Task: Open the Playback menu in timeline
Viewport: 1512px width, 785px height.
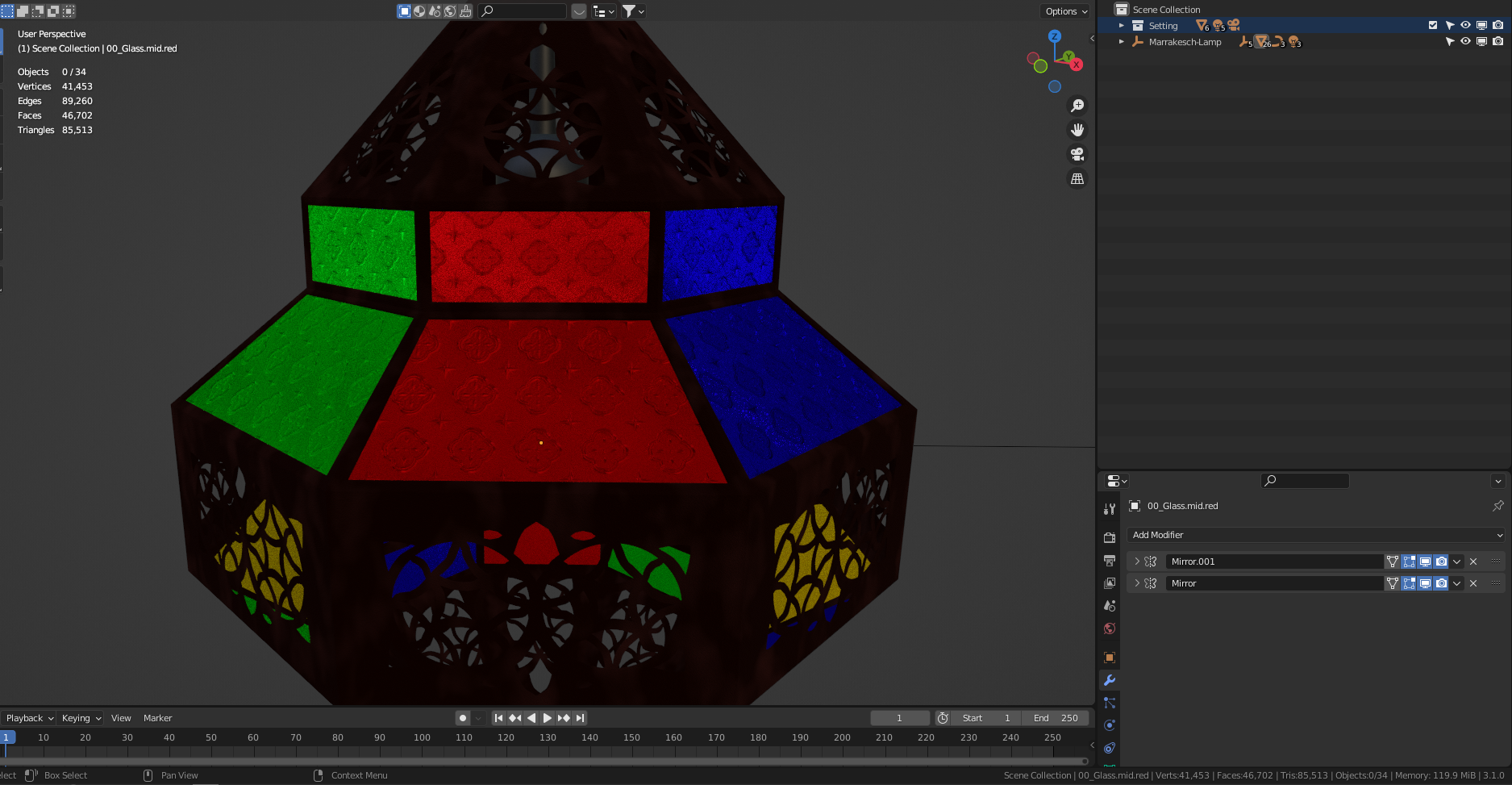Action: (29, 718)
